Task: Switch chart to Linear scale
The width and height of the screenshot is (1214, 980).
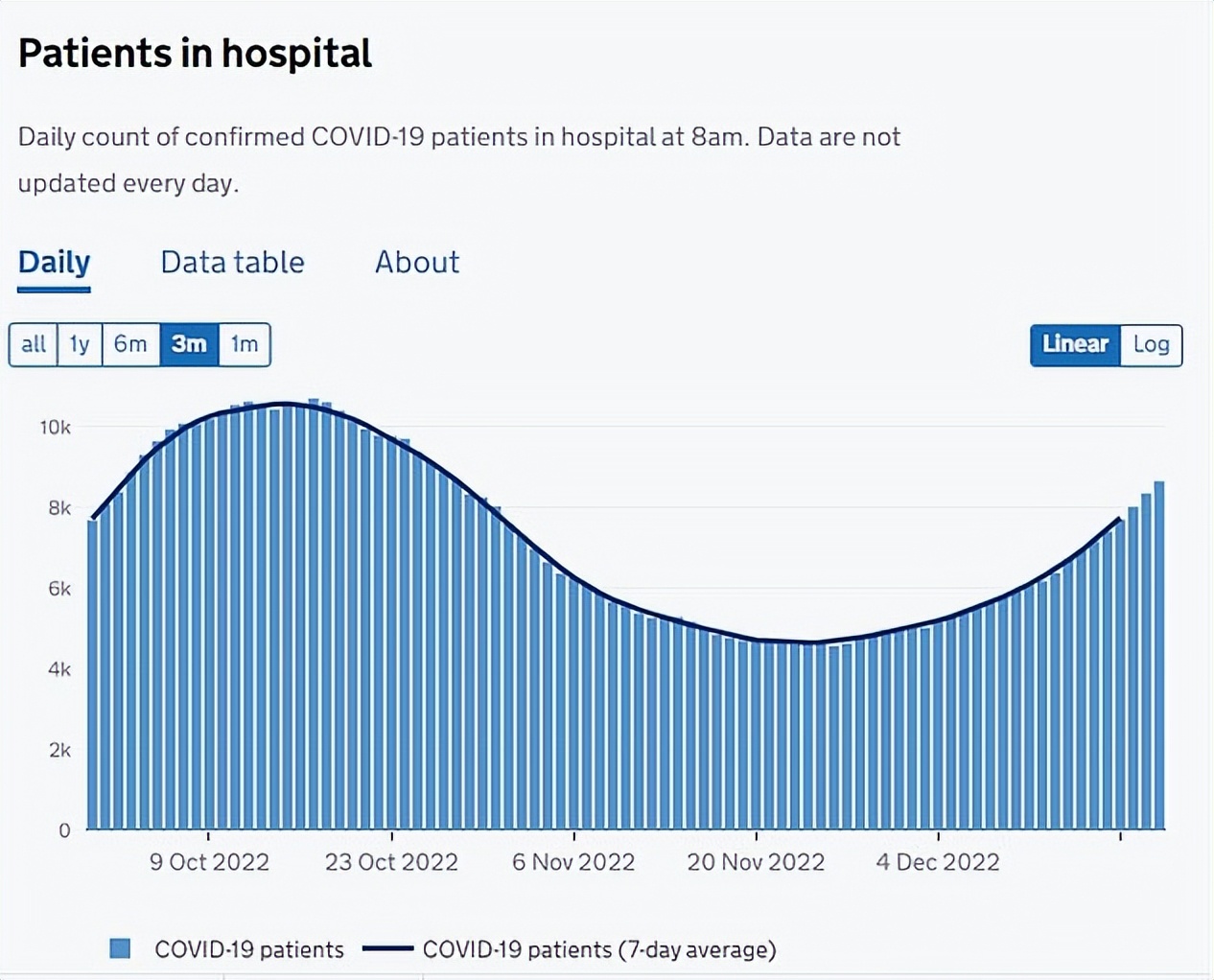Action: (1075, 344)
